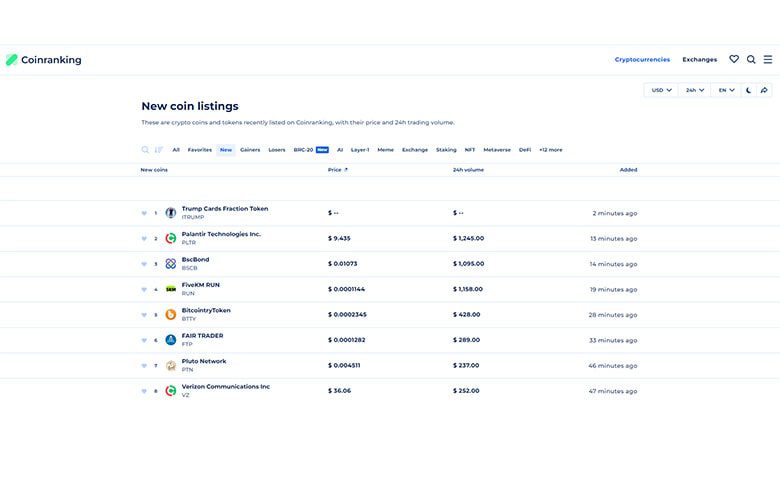This screenshot has width=780, height=480.
Task: Favorite FAIR TRADER with heart toggle
Action: (144, 340)
